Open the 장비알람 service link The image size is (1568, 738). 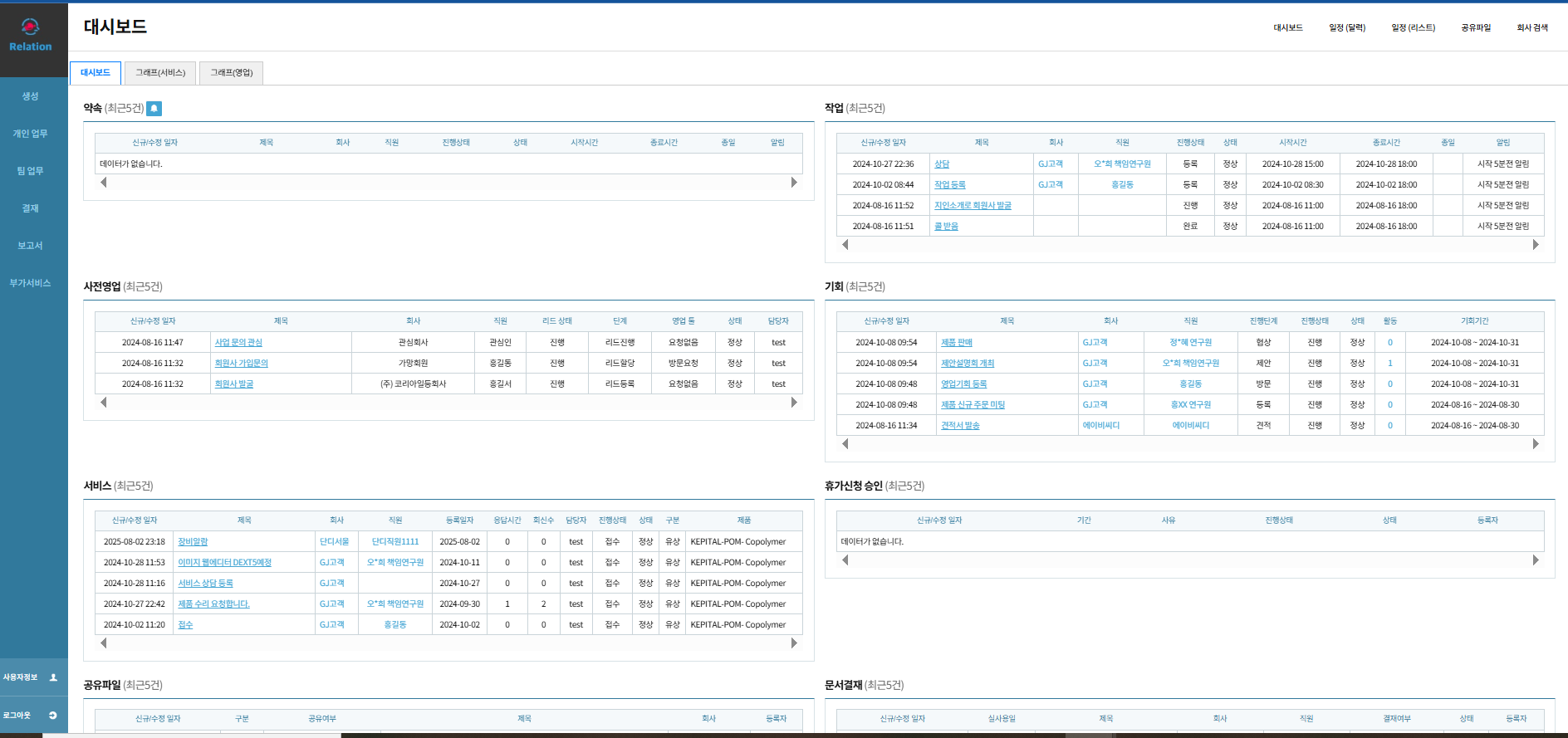193,542
